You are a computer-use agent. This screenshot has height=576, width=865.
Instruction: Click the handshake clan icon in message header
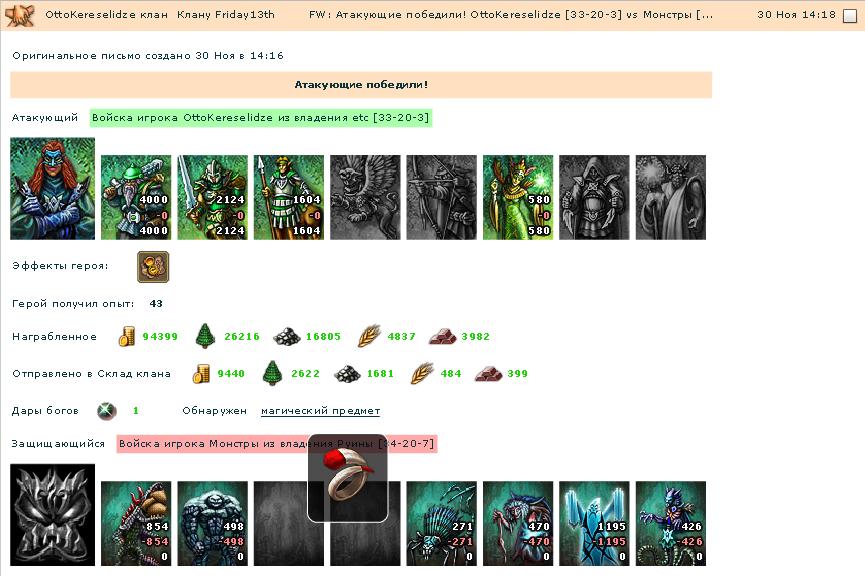(x=20, y=15)
